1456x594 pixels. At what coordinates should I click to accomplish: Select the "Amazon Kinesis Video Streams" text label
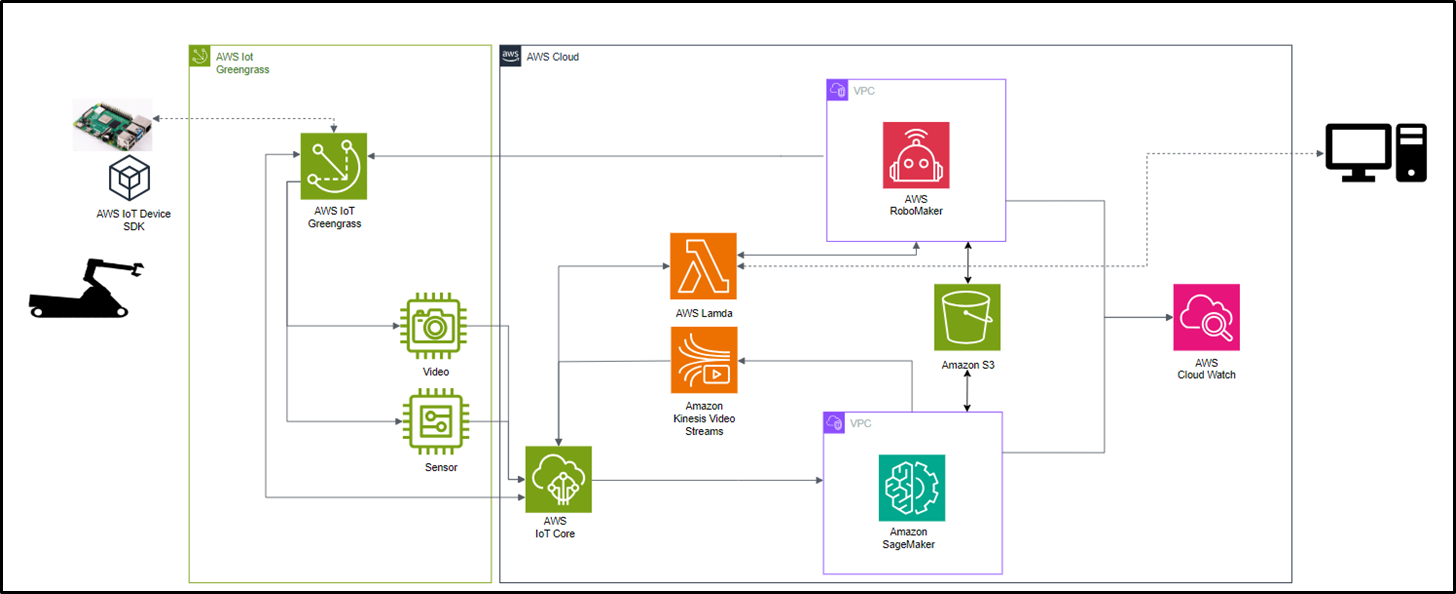704,419
